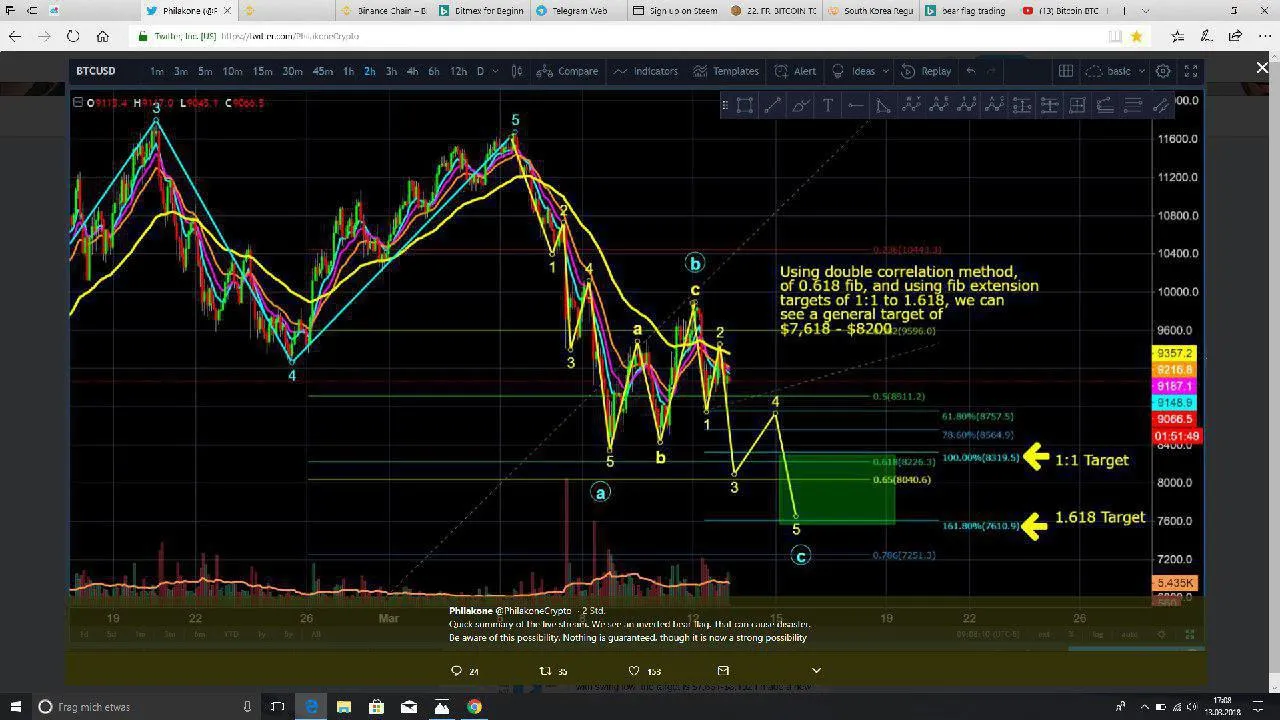
Task: Redo the last chart action
Action: click(x=992, y=71)
